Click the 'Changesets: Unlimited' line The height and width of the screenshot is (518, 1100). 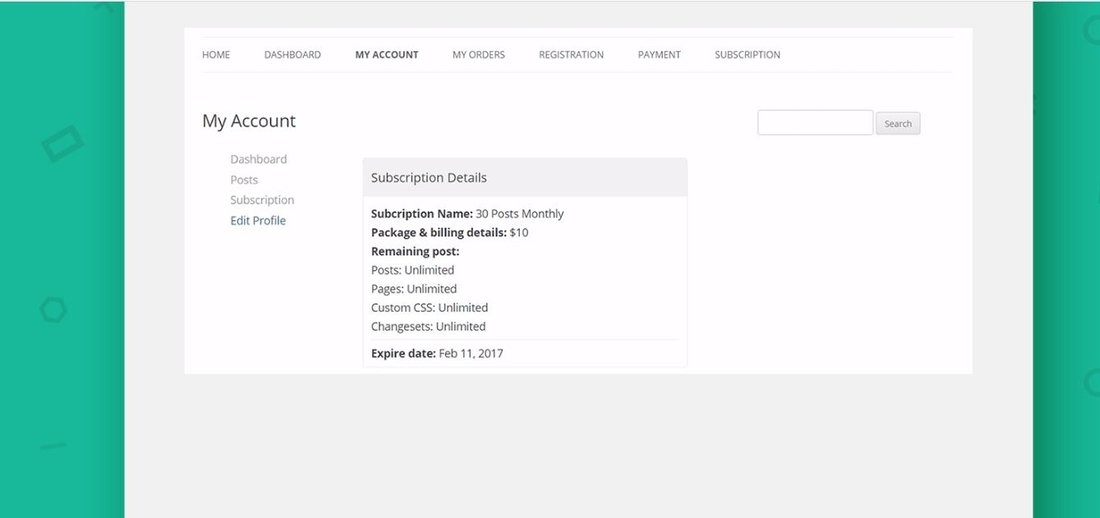(x=428, y=326)
